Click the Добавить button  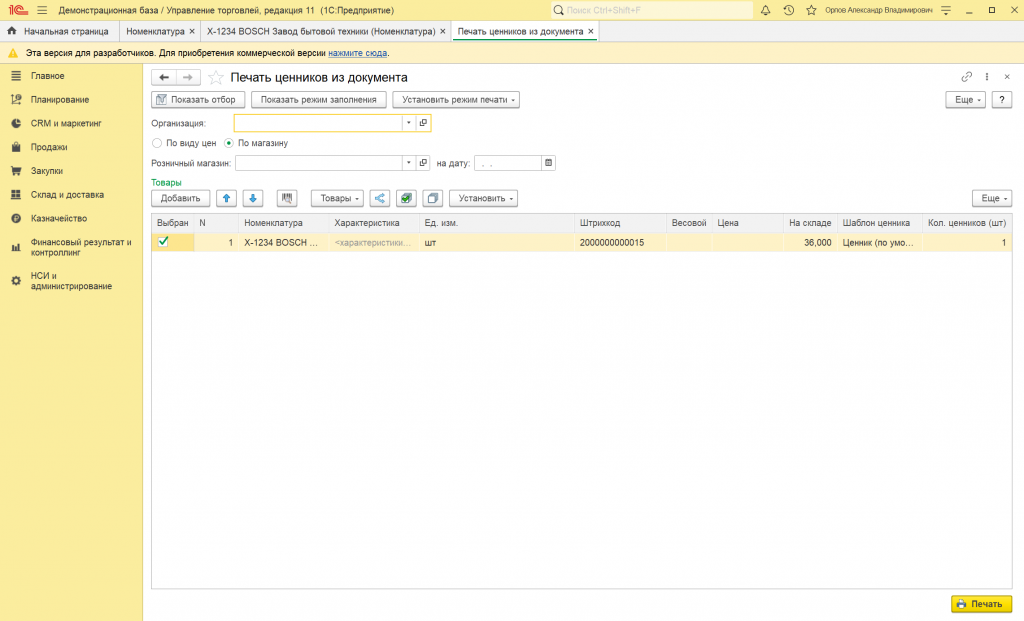pyautogui.click(x=180, y=199)
